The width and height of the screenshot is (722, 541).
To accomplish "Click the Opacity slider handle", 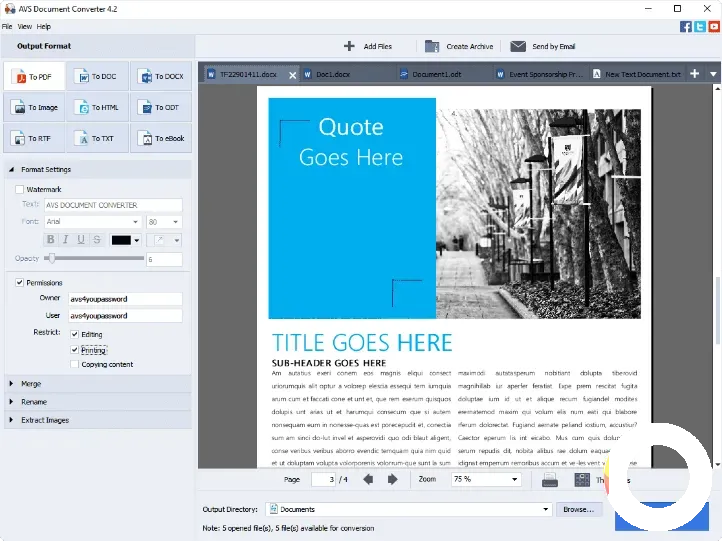I will [x=52, y=258].
